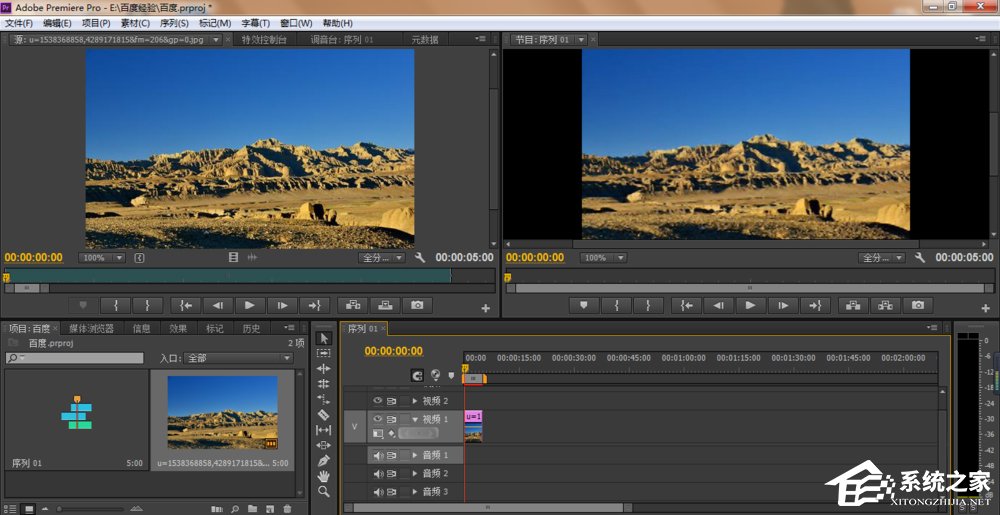The width and height of the screenshot is (1000, 515).
Task: Toggle snap magnet in the timeline
Action: 417,376
